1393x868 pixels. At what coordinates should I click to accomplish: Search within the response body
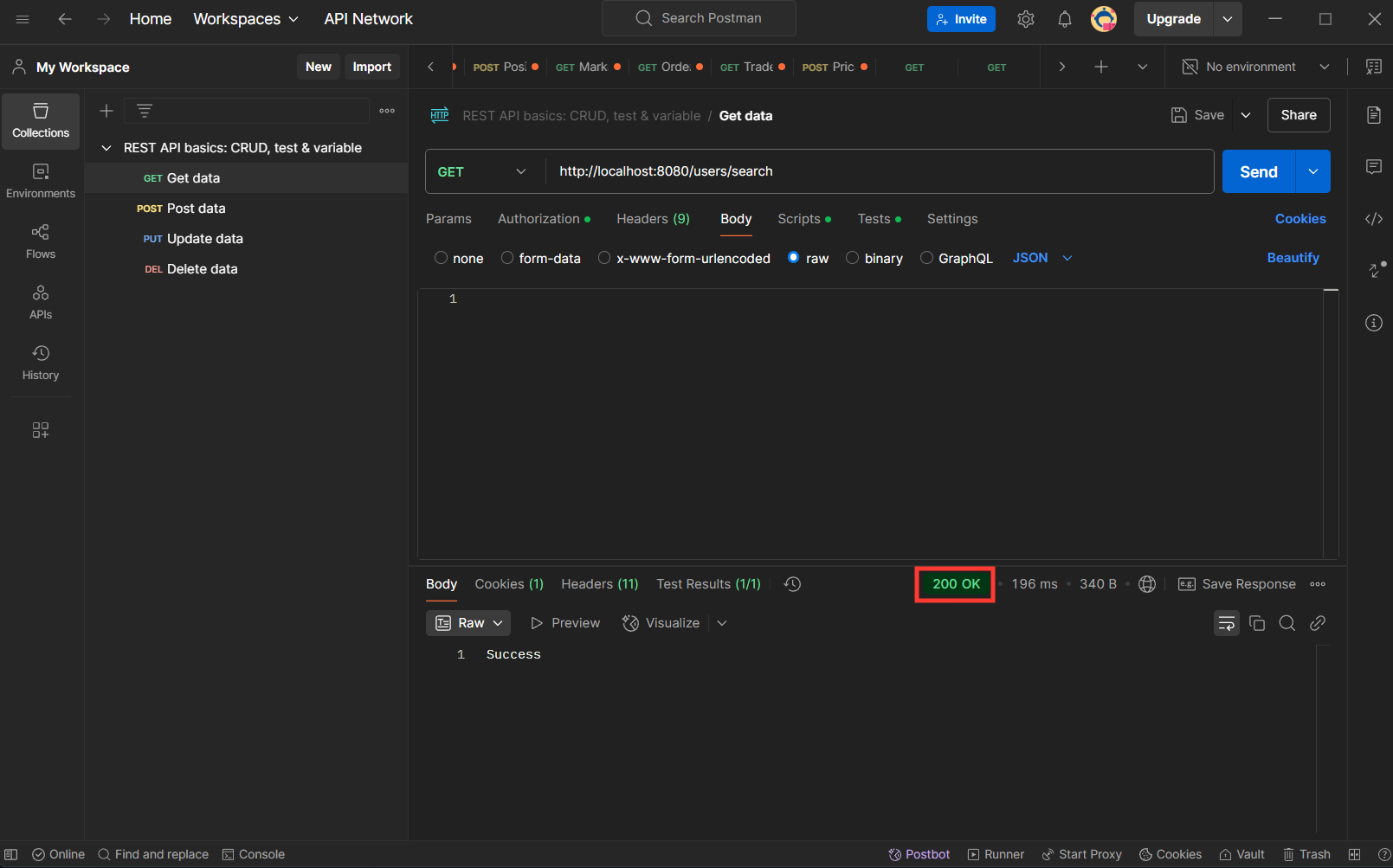click(1287, 623)
